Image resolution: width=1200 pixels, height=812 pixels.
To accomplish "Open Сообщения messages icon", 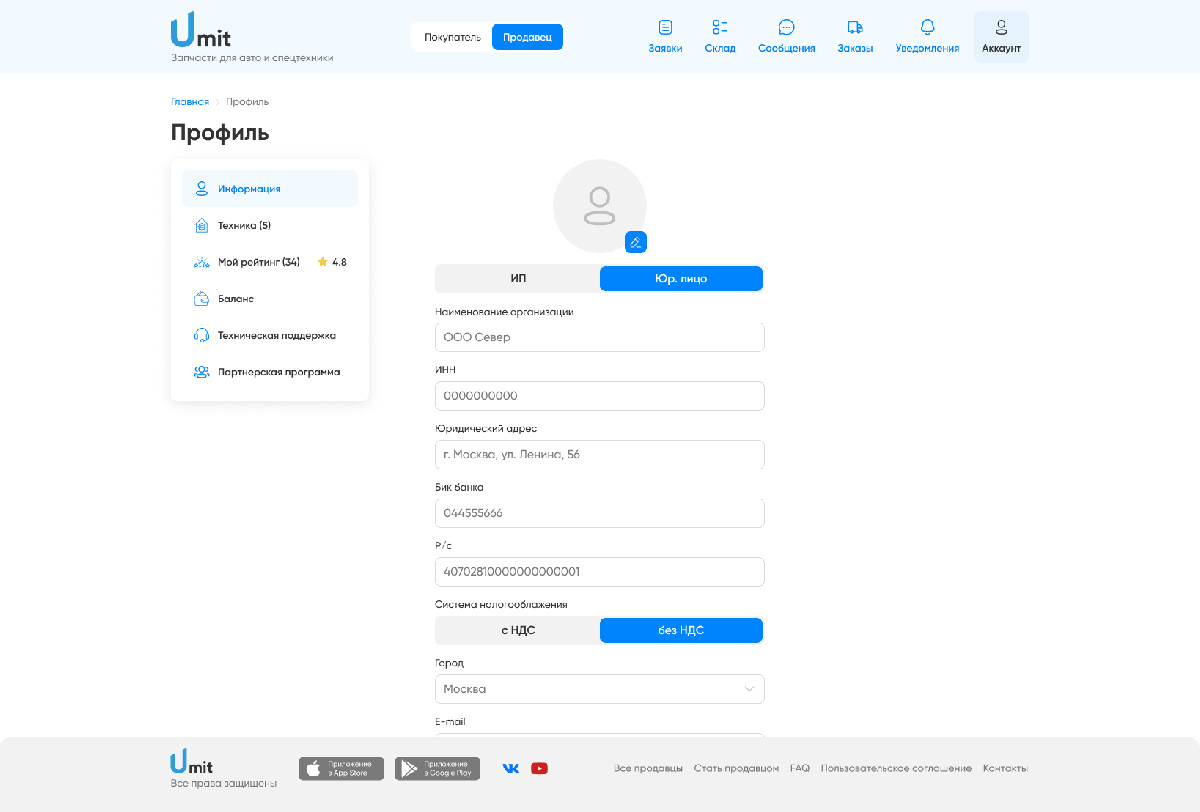I will 786,36.
